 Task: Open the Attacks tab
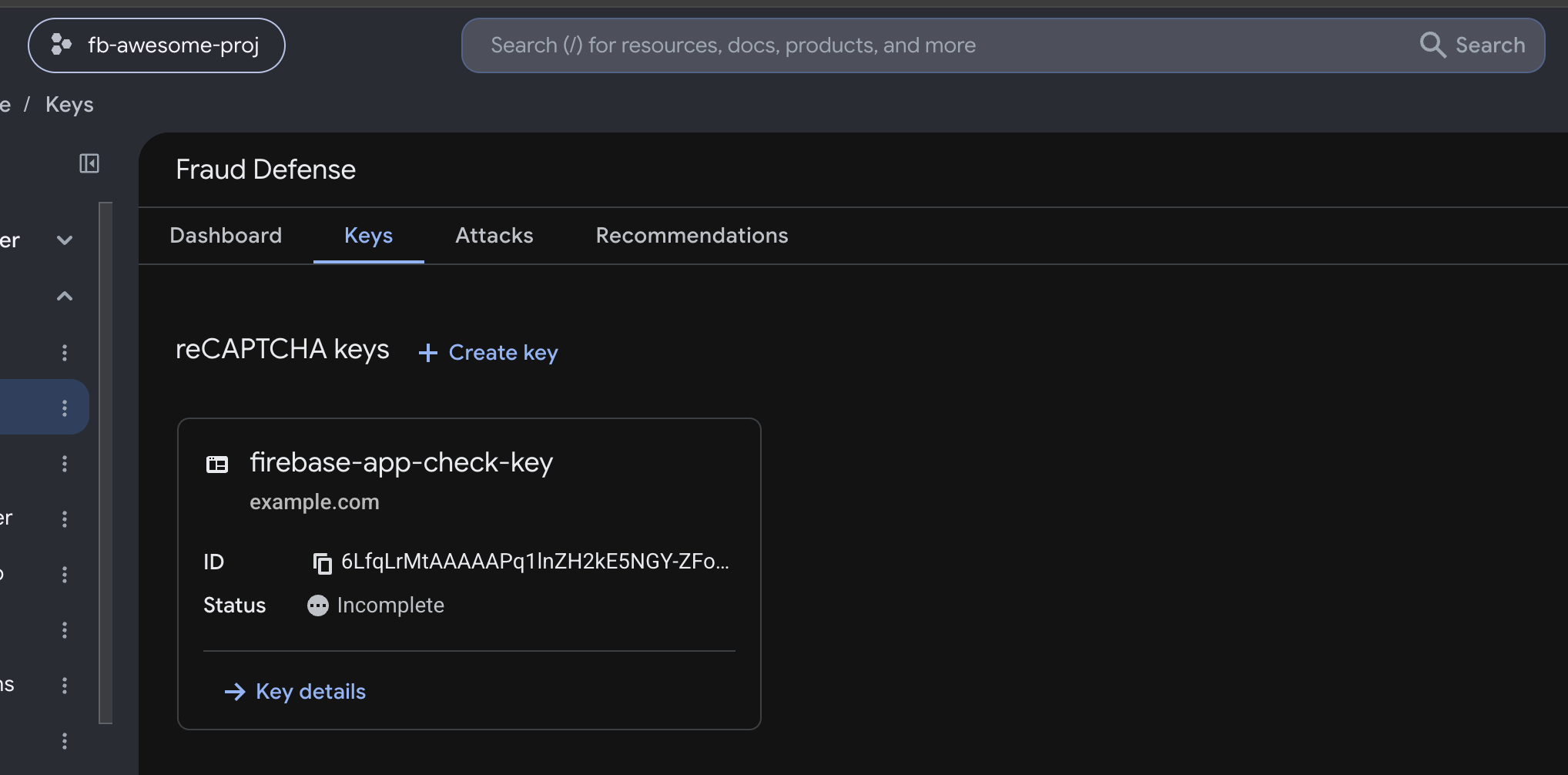(x=494, y=235)
